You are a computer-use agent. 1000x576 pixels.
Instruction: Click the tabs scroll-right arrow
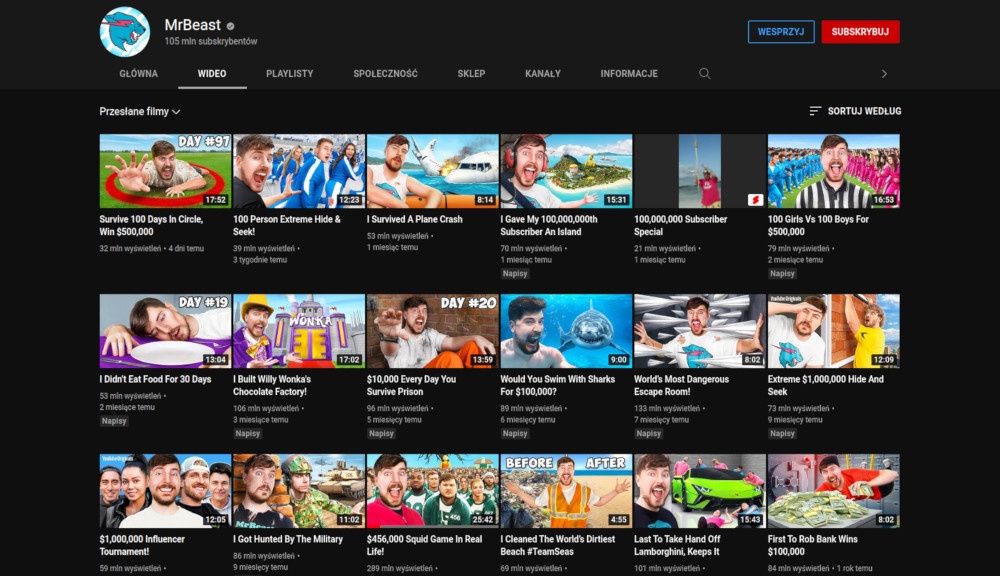click(x=884, y=73)
